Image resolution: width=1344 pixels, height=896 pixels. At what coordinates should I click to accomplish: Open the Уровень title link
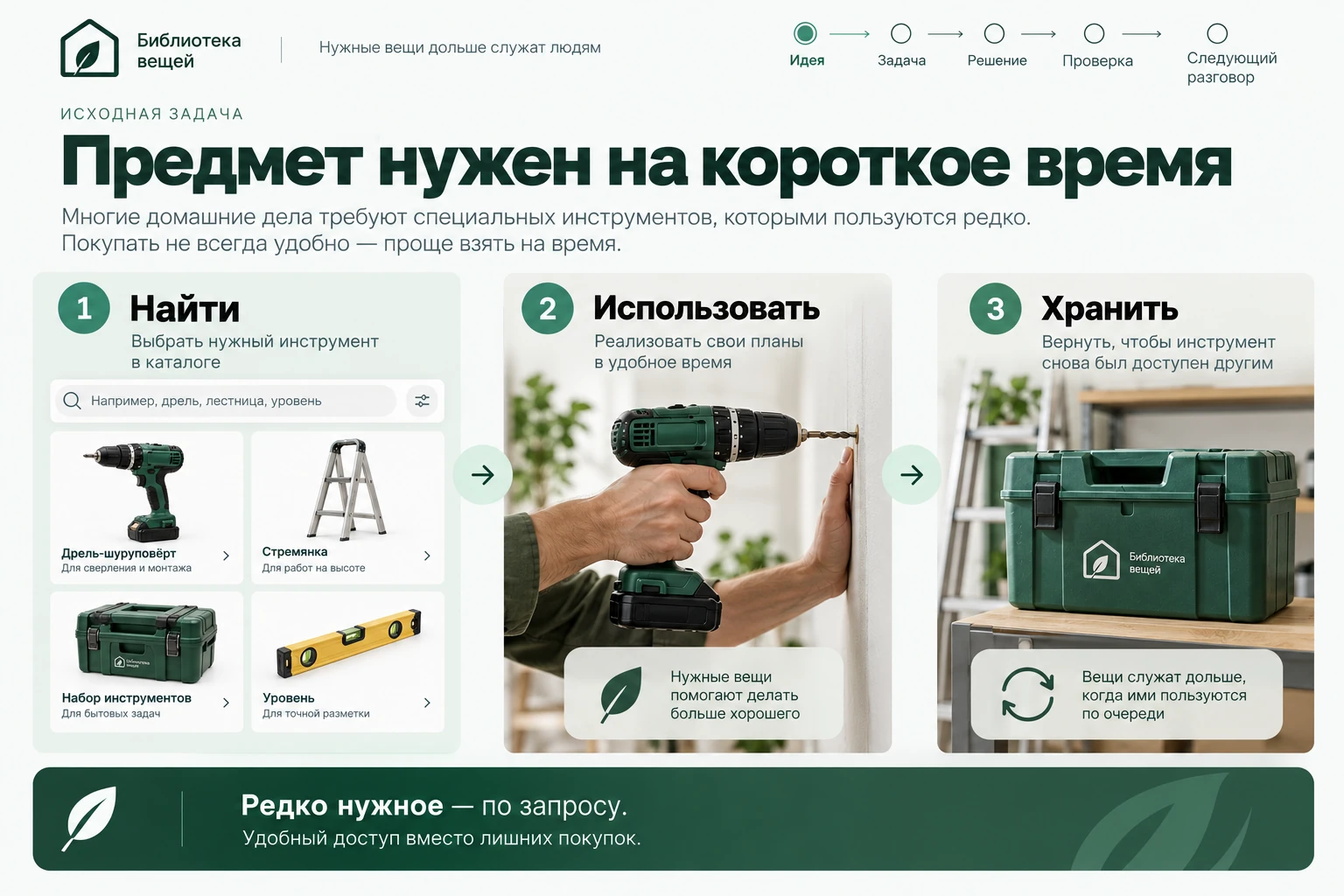point(288,698)
